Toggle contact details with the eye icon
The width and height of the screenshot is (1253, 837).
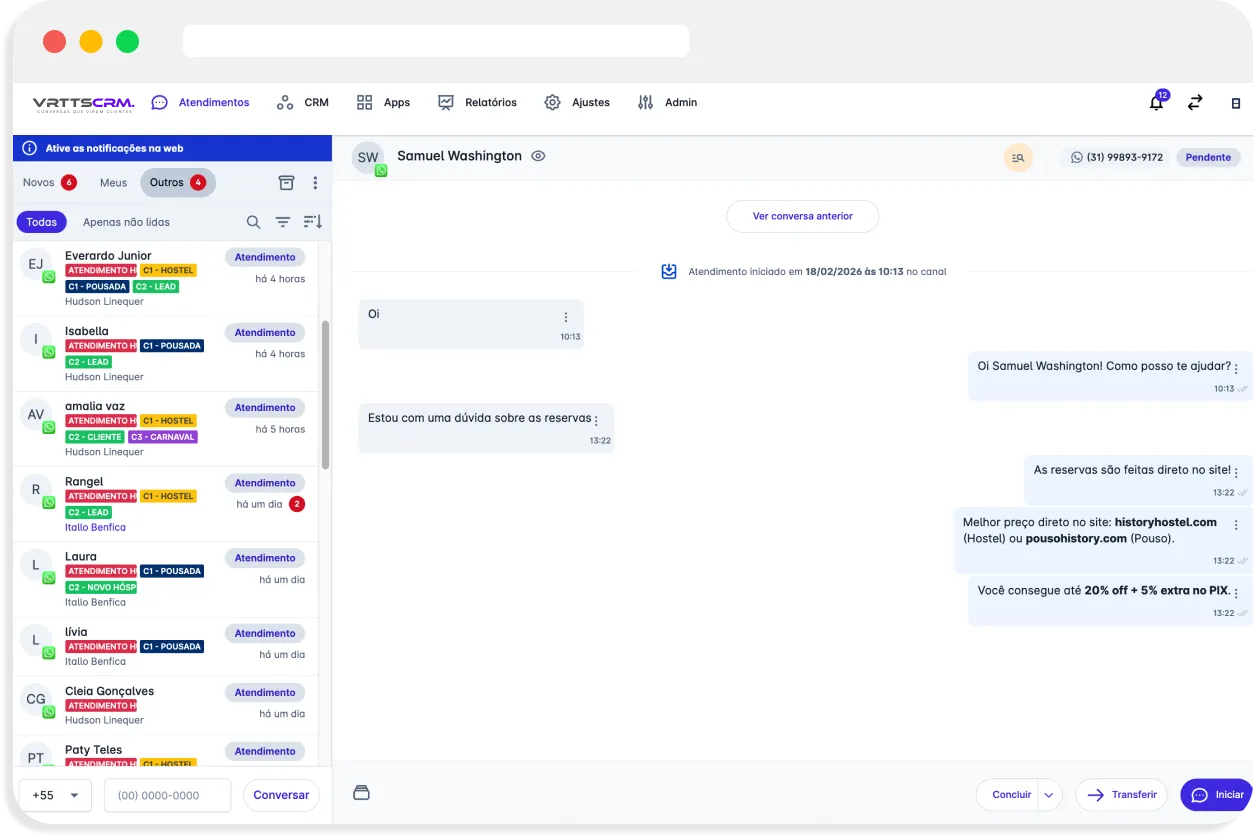538,156
